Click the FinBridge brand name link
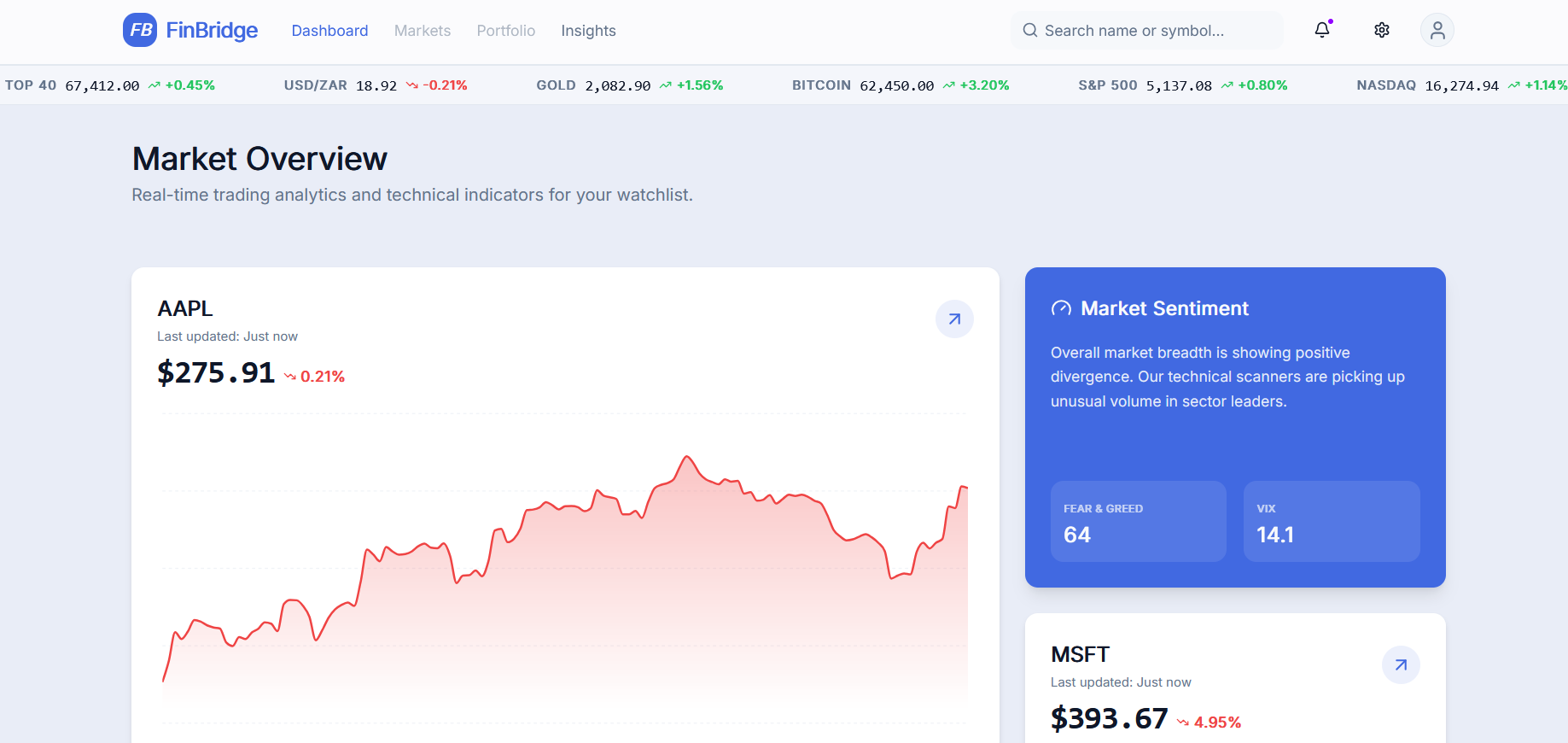 [x=212, y=31]
